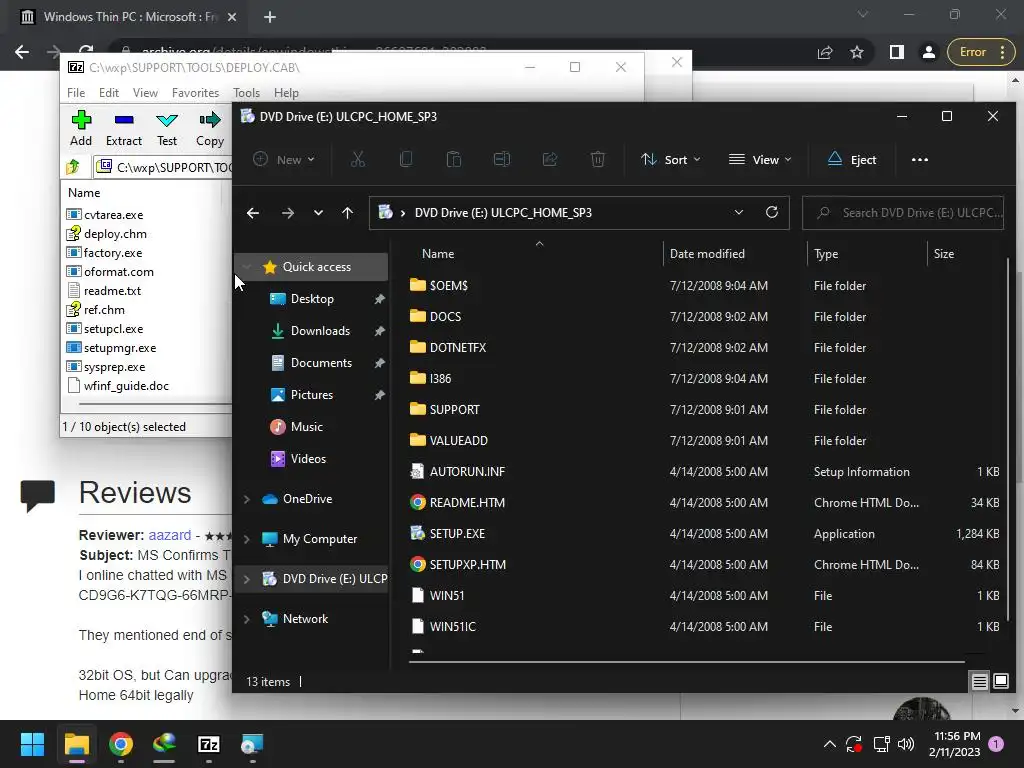Select the 7-Zip Copy button
The image size is (1024, 768).
[x=210, y=128]
